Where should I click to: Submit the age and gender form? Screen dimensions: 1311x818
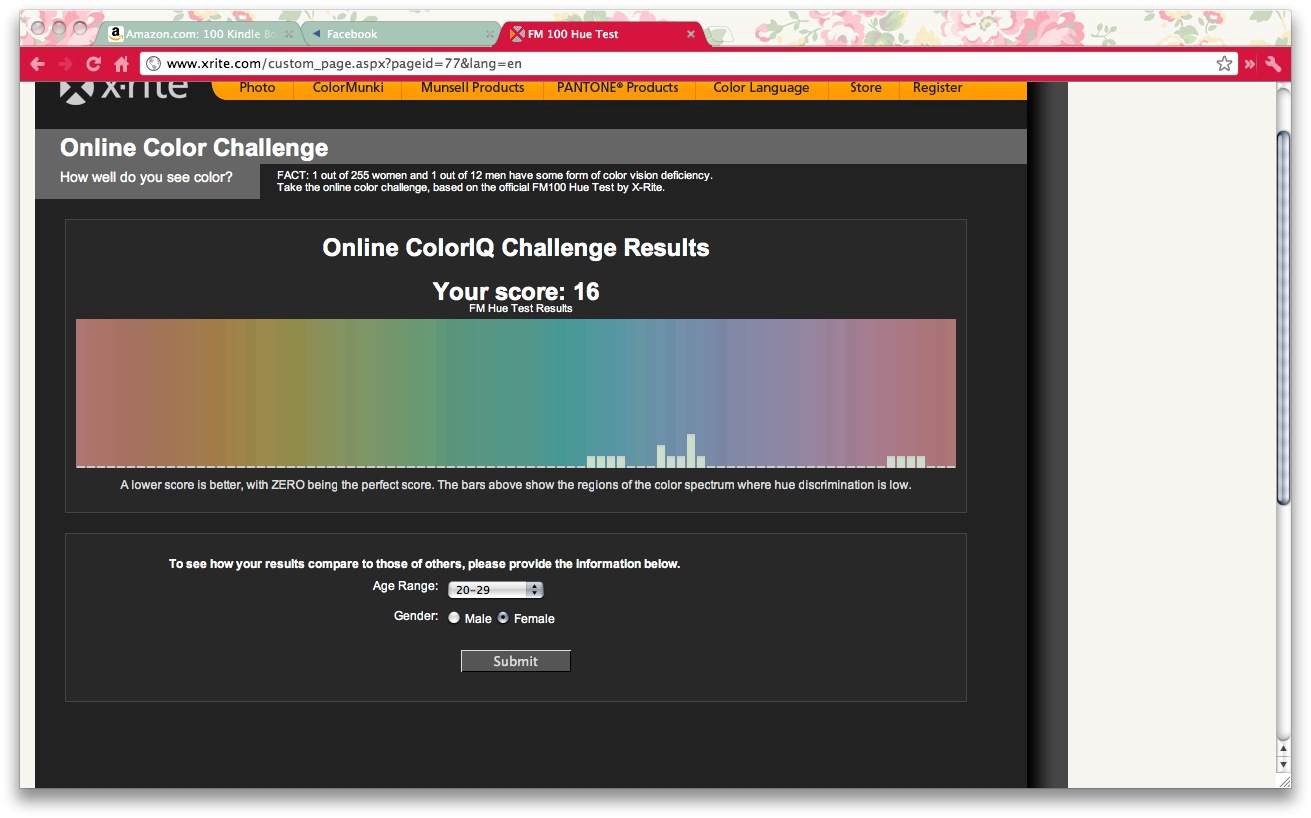(x=515, y=661)
